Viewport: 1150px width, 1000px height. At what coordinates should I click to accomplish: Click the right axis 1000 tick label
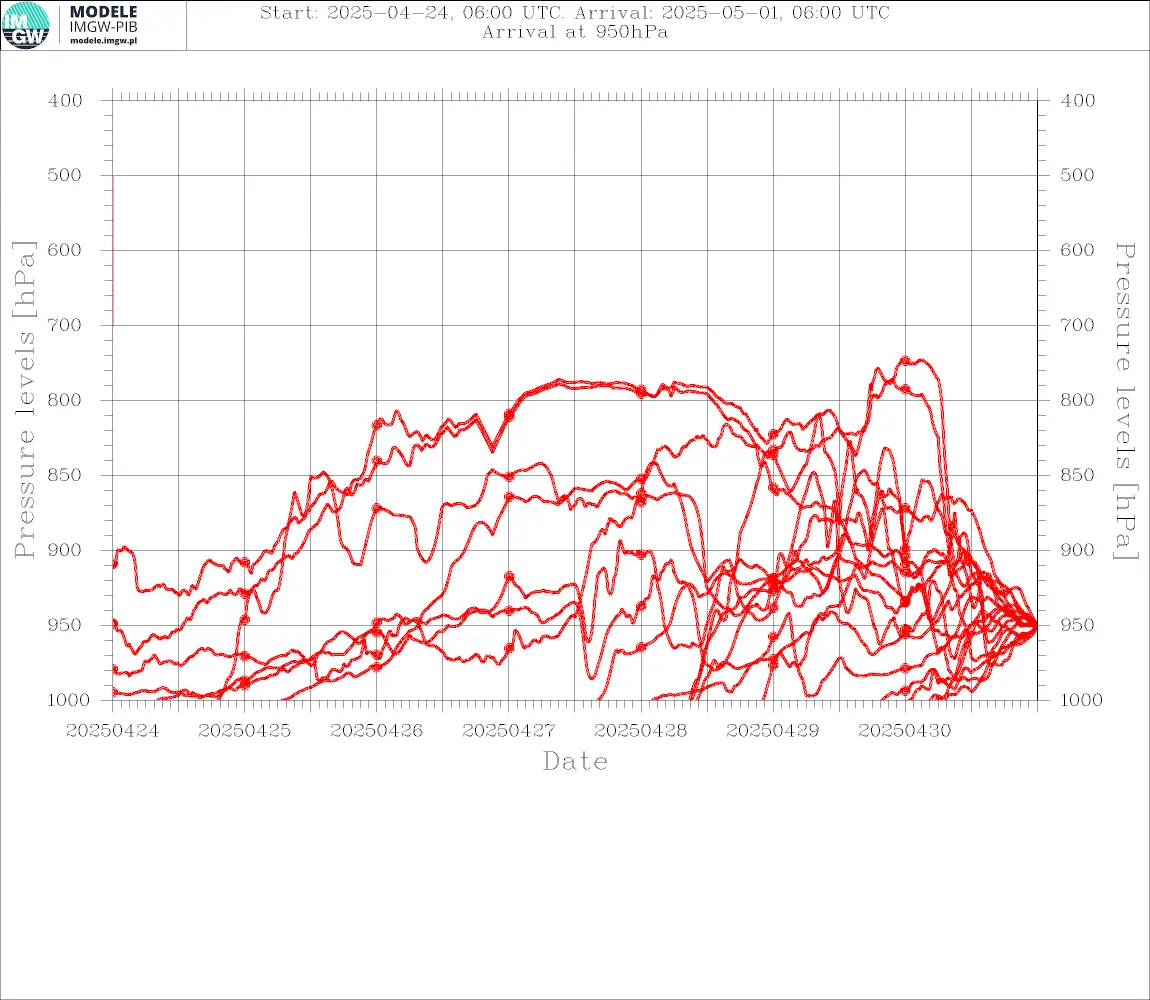click(1081, 700)
